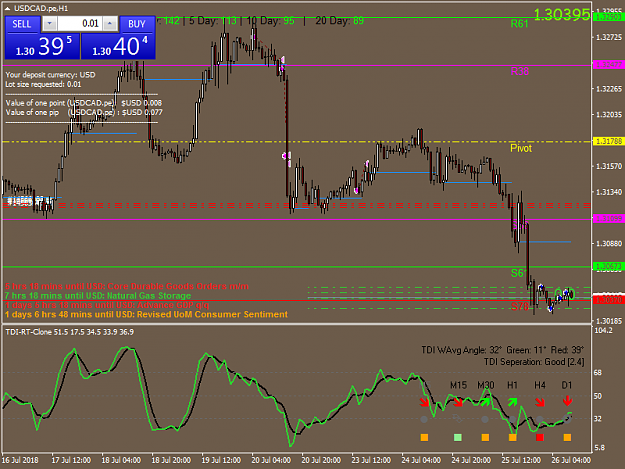Hit the SELL button
This screenshot has height=469, width=625.
coord(22,24)
